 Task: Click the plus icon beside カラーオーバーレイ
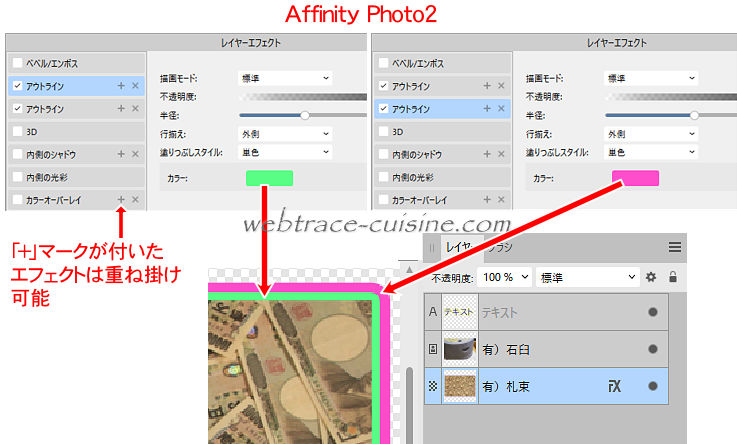tap(121, 200)
